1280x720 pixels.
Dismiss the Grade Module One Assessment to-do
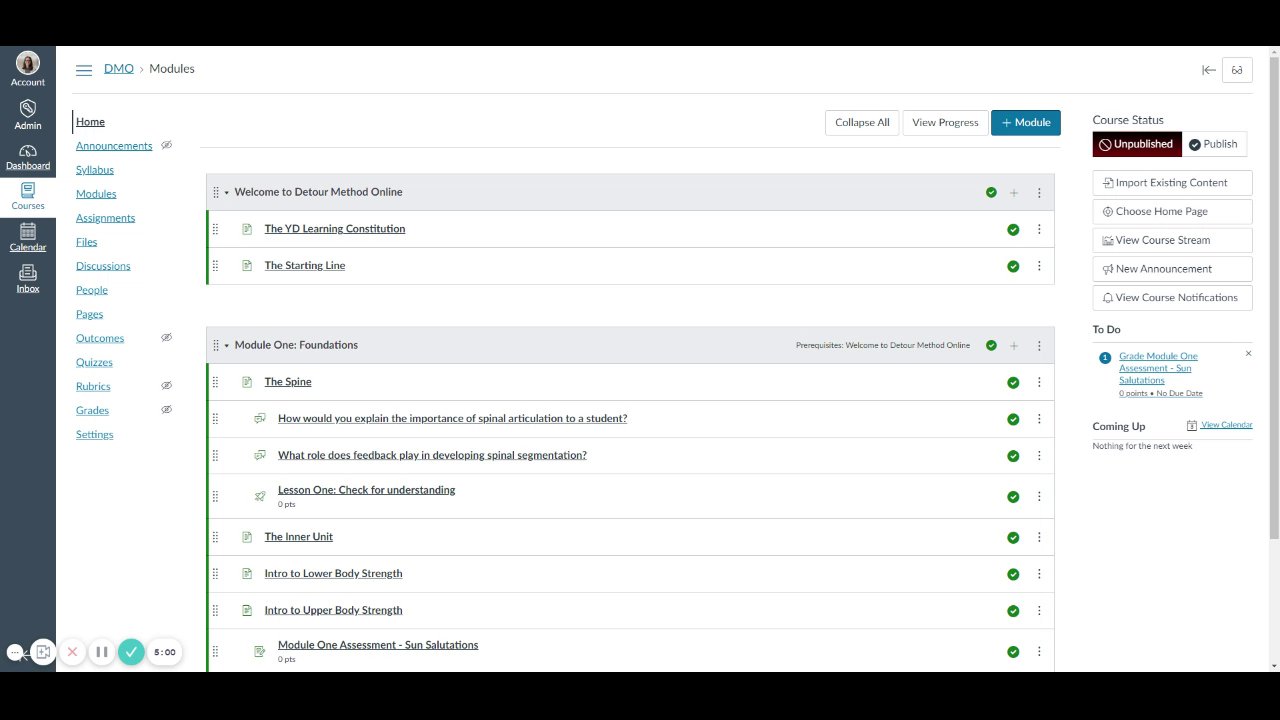1248,354
